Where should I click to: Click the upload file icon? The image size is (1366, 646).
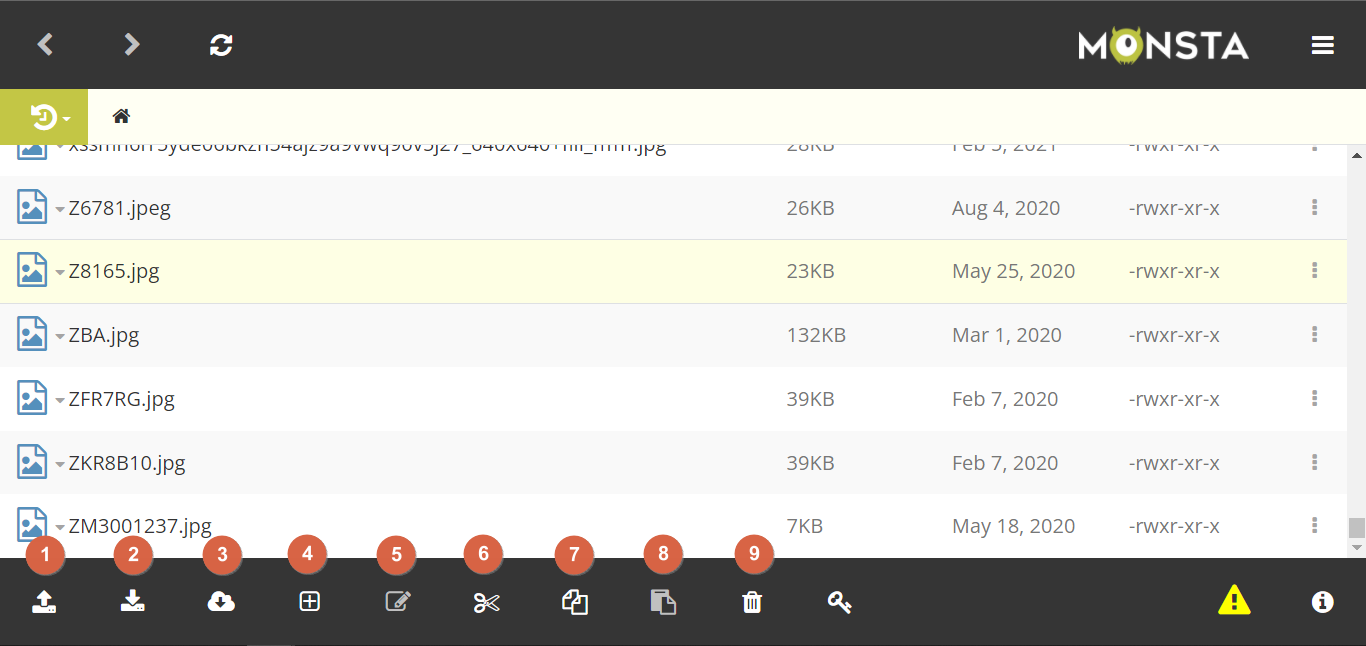(44, 602)
